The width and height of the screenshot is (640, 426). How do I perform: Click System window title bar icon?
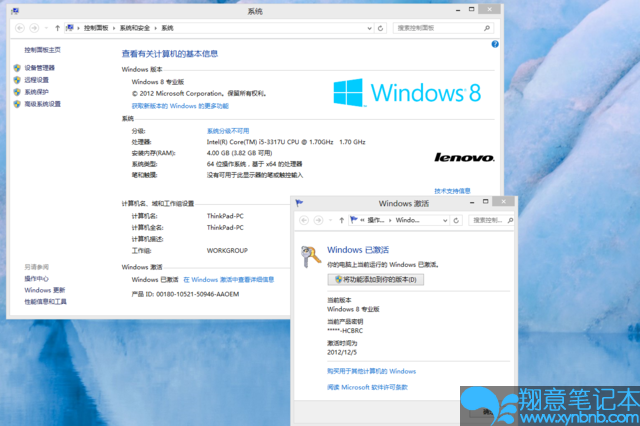(15, 11)
